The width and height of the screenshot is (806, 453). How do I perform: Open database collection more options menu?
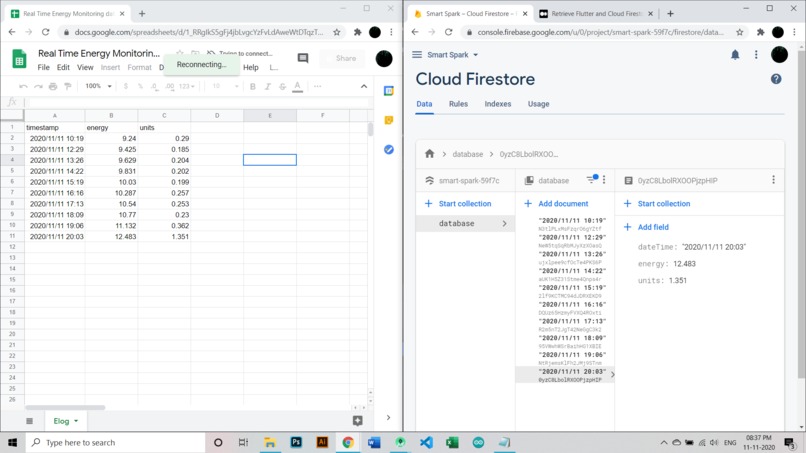[x=604, y=179]
